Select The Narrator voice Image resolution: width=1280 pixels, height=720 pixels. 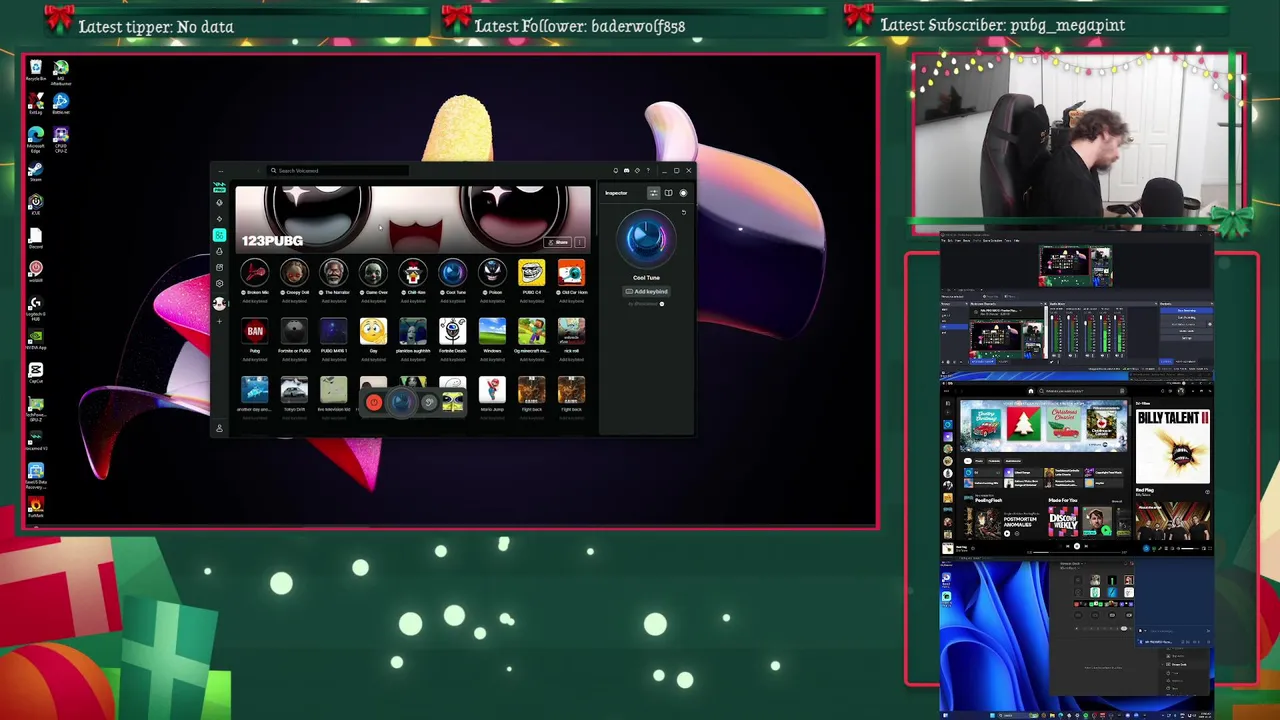point(334,272)
